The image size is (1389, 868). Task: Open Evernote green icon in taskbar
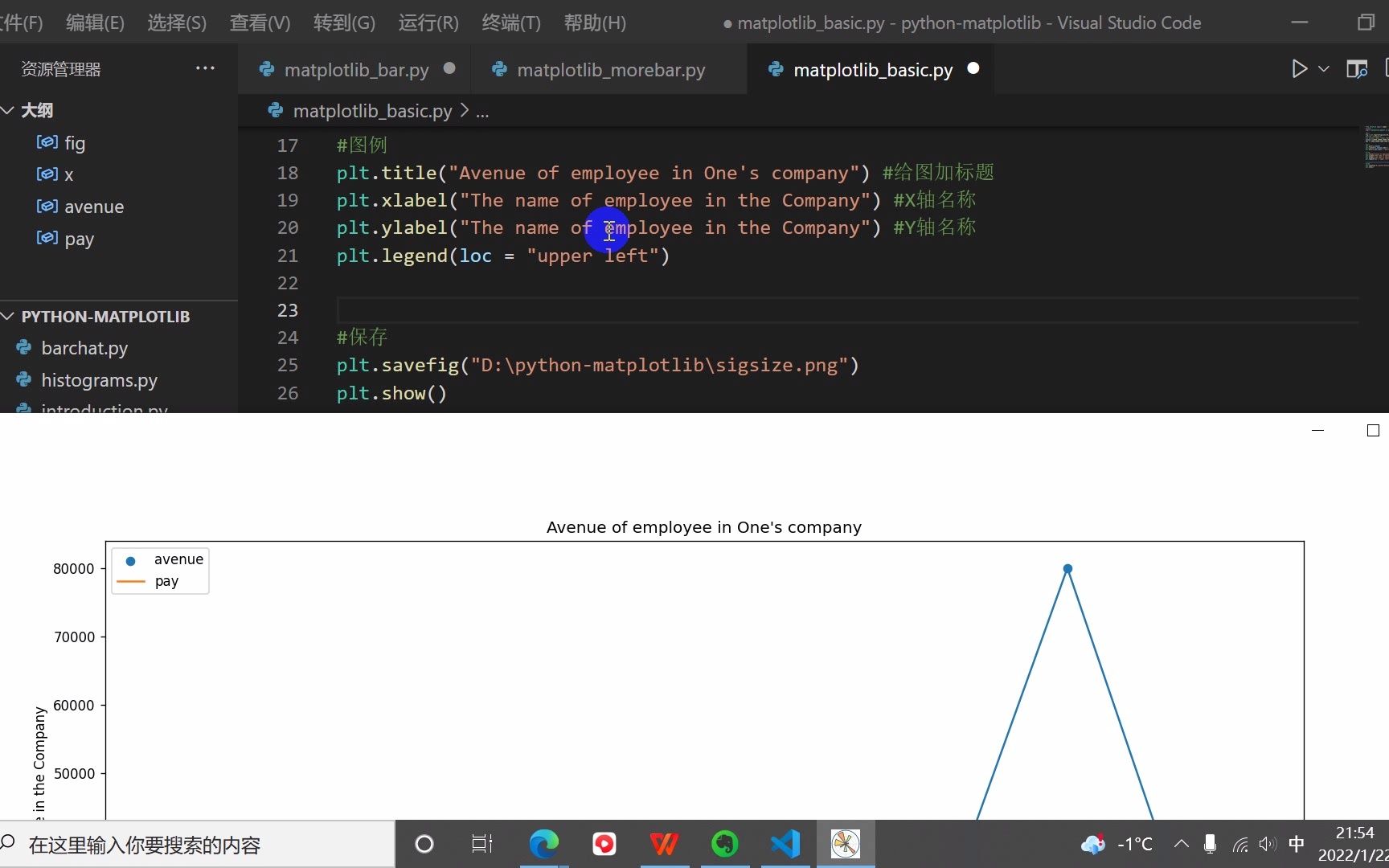point(724,844)
